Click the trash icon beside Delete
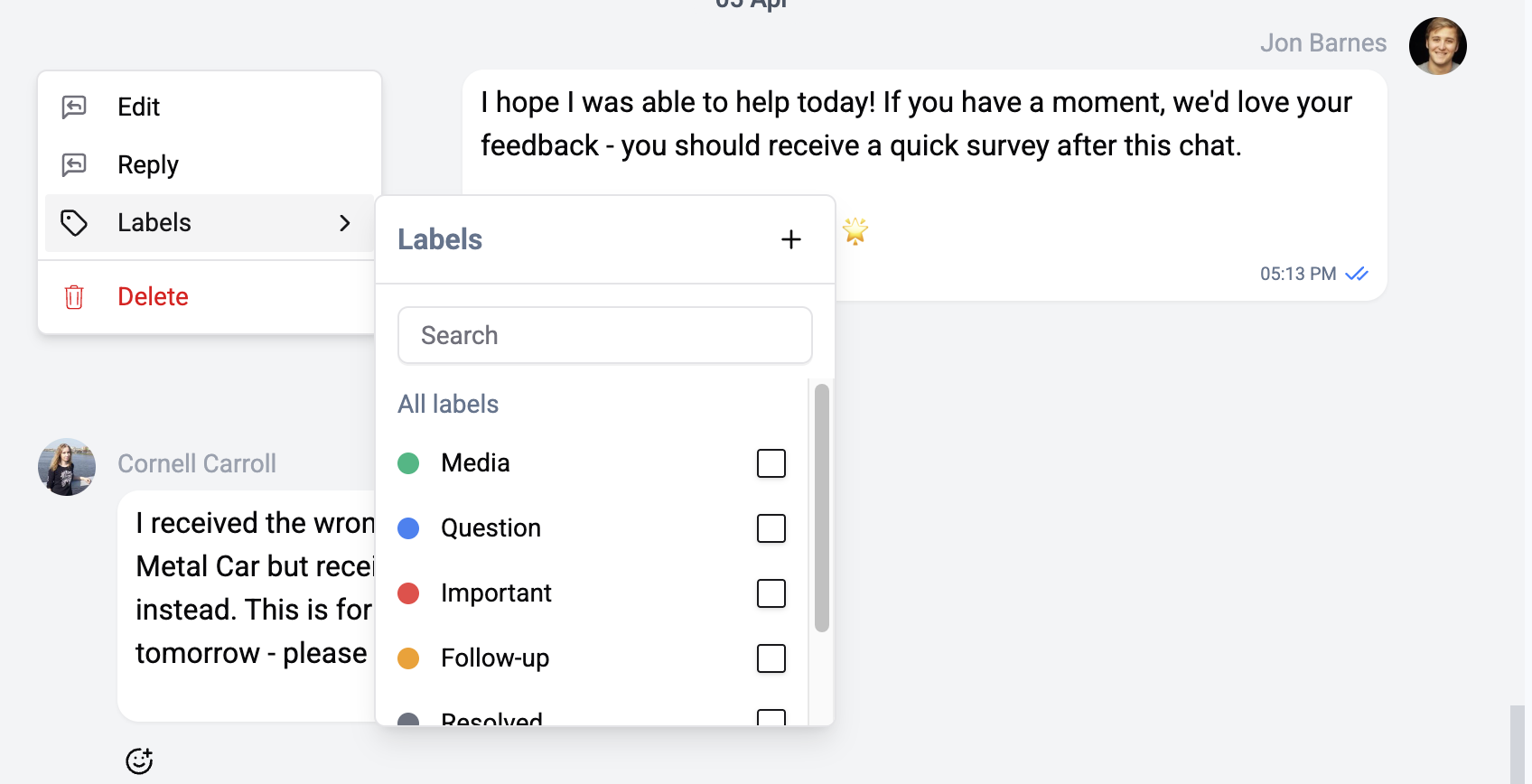The width and height of the screenshot is (1532, 784). click(x=74, y=296)
